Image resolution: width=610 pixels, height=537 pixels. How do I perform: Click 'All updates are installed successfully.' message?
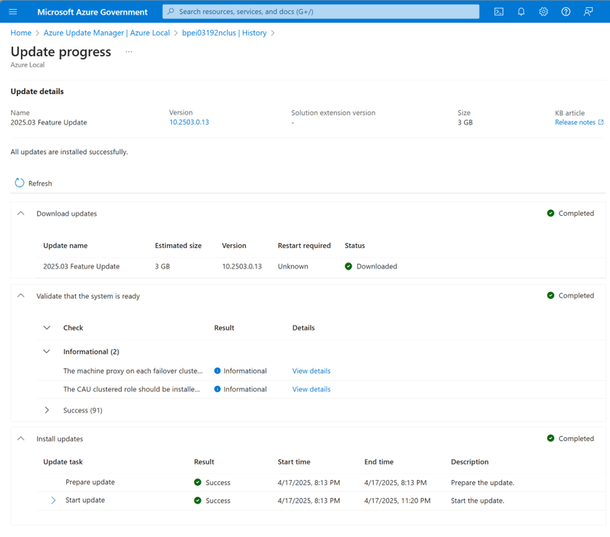pyautogui.click(x=69, y=152)
